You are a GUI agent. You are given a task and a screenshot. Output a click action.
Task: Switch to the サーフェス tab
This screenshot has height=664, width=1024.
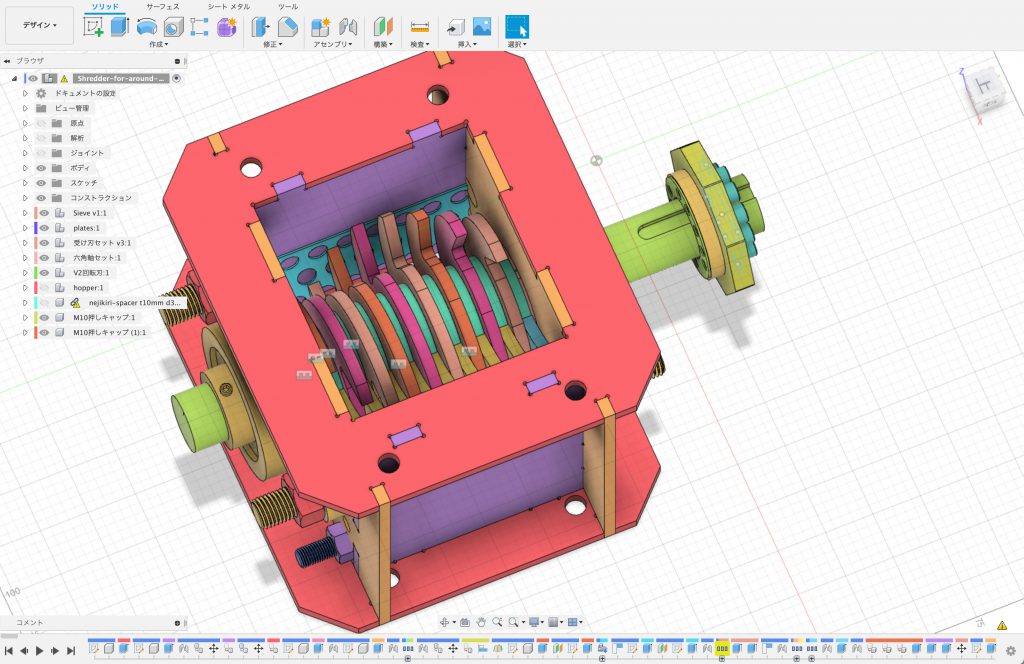(x=163, y=6)
